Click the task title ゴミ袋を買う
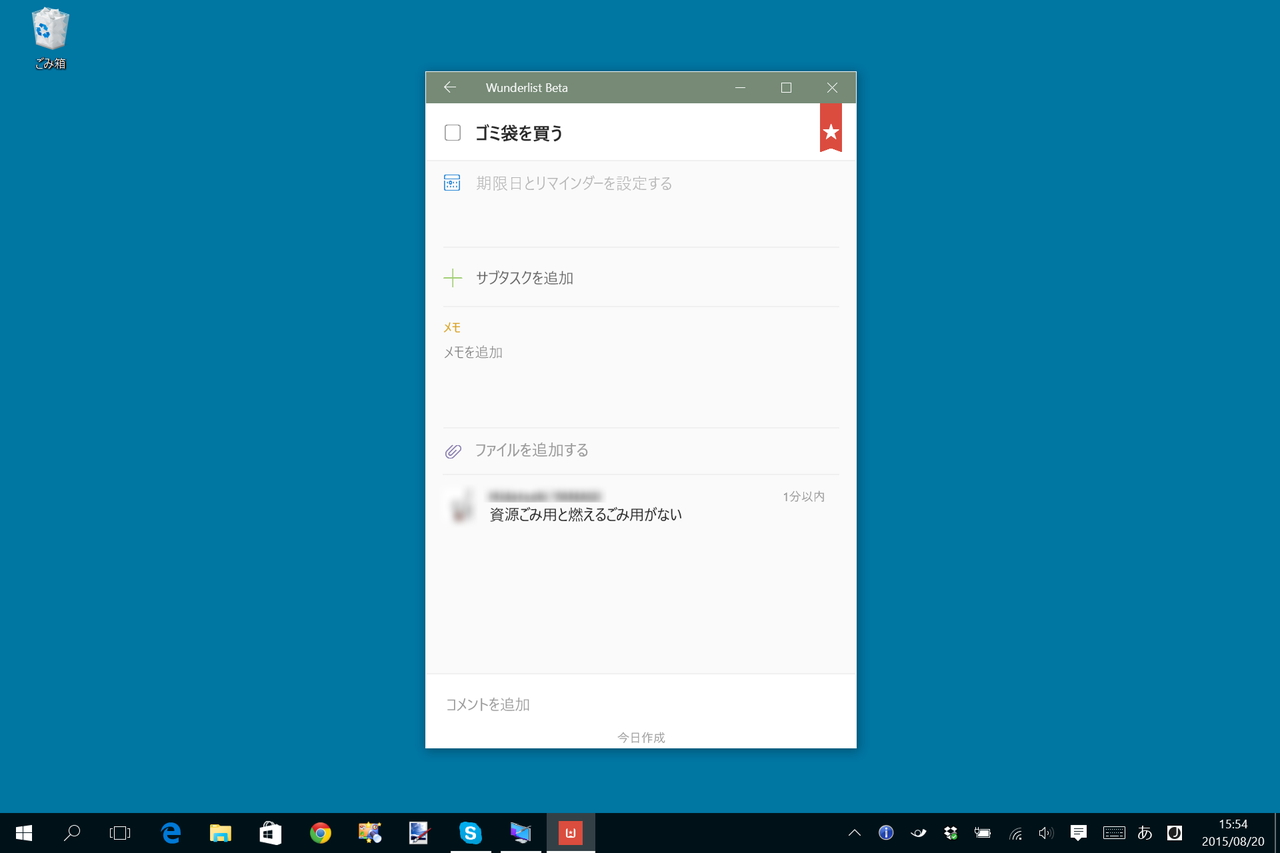The height and width of the screenshot is (853, 1280). (x=520, y=133)
